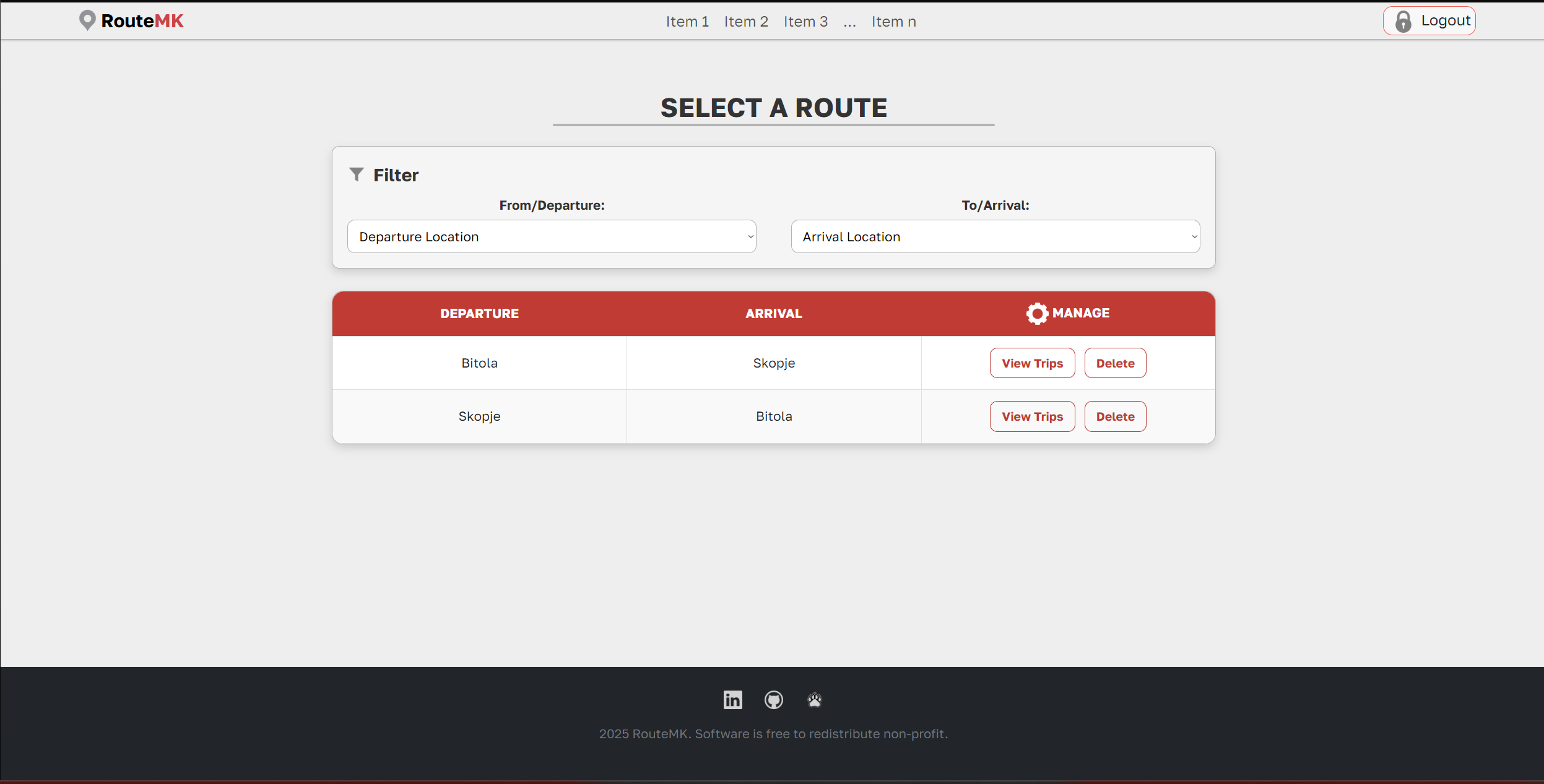This screenshot has height=784, width=1544.
Task: Select Item 1 in the navbar
Action: point(687,22)
